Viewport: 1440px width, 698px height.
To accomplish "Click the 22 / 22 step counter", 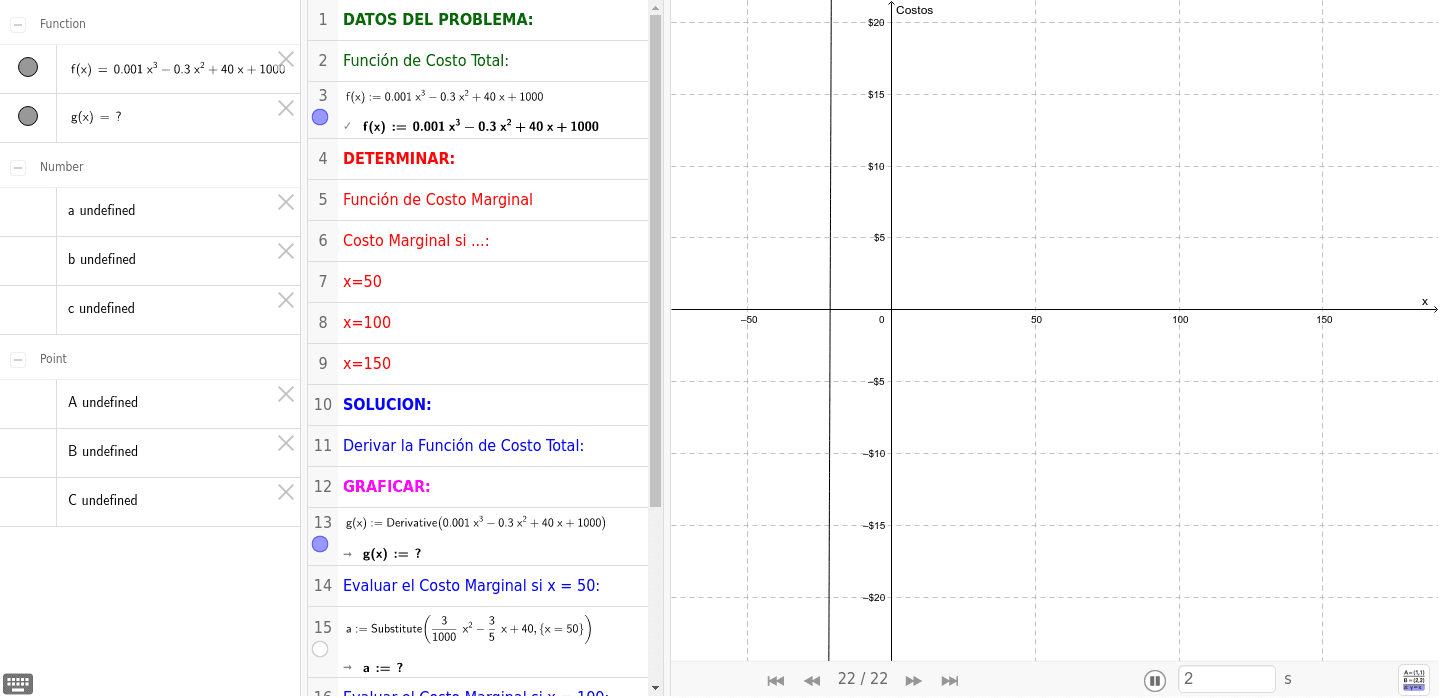I will [863, 679].
